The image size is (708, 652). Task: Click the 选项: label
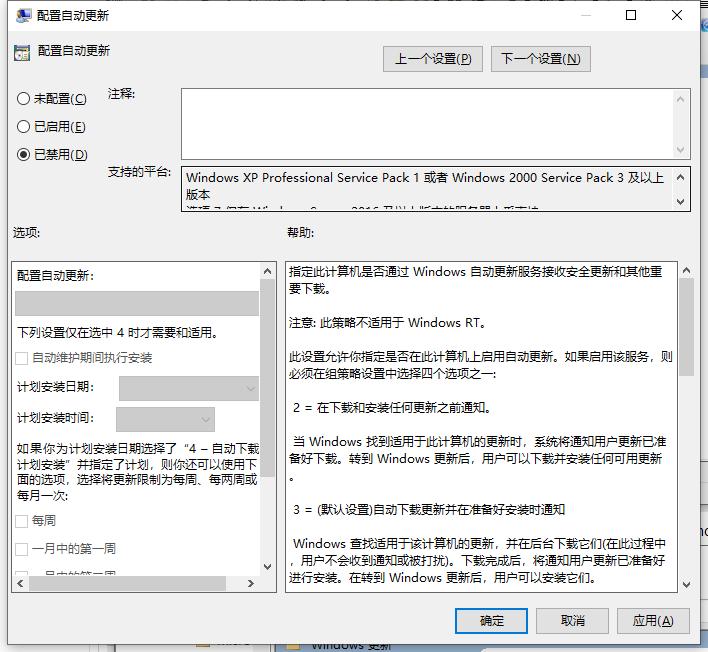(26, 233)
